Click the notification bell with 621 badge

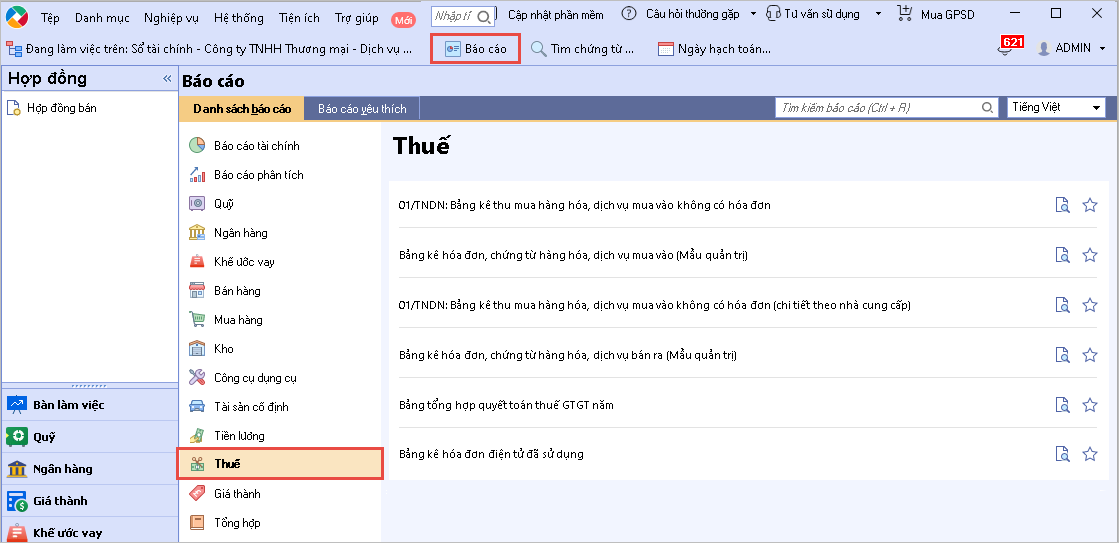point(1005,48)
